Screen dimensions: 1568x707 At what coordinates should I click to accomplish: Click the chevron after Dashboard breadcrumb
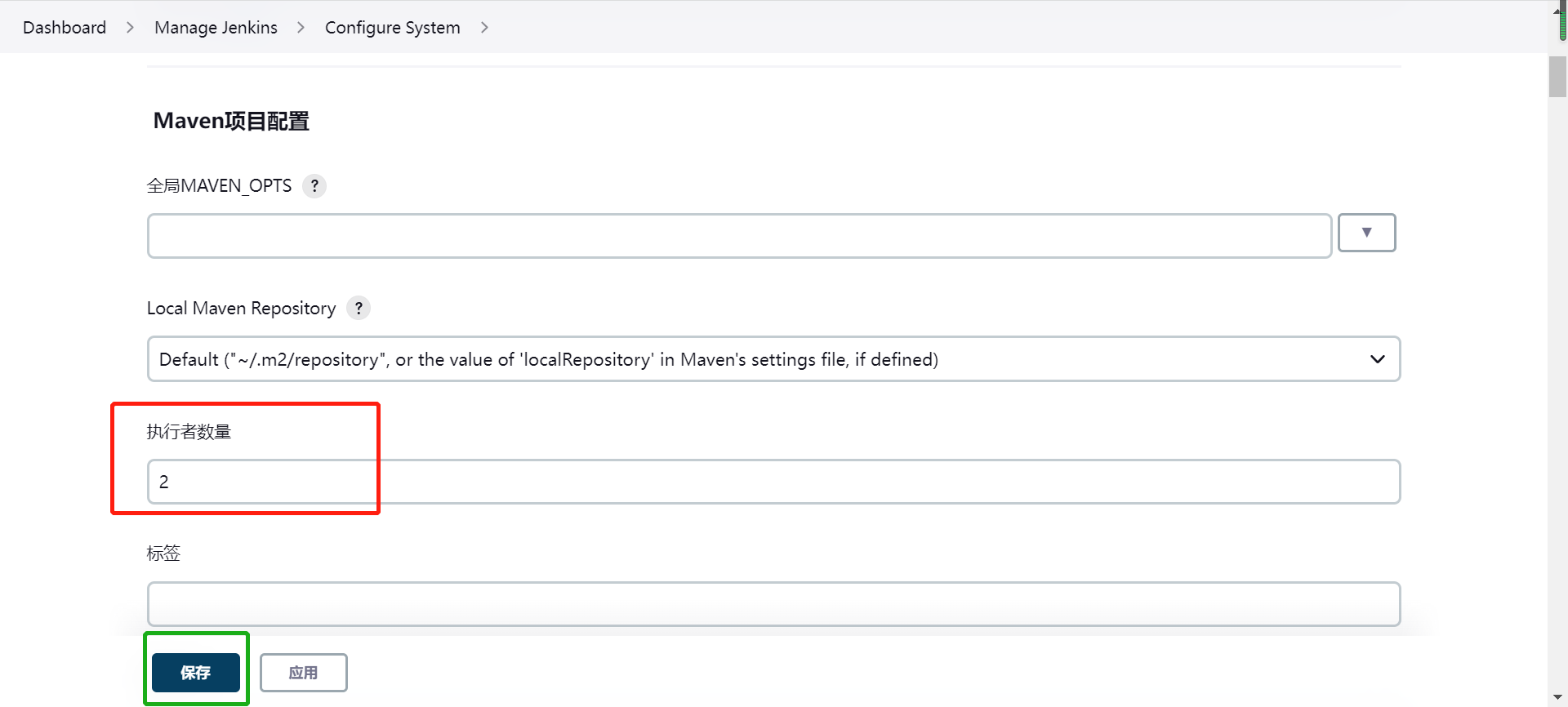(130, 28)
